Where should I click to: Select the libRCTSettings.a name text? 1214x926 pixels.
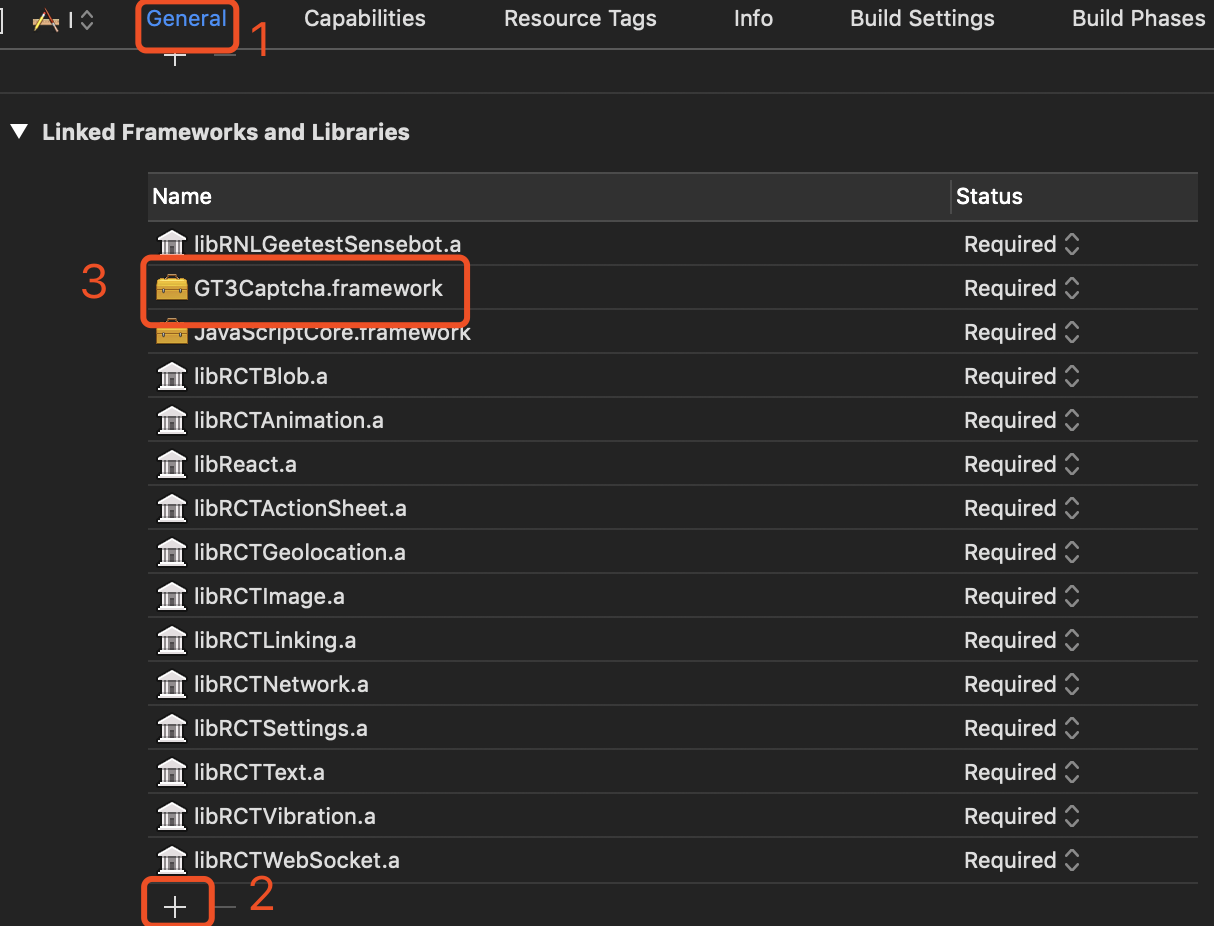[x=281, y=728]
